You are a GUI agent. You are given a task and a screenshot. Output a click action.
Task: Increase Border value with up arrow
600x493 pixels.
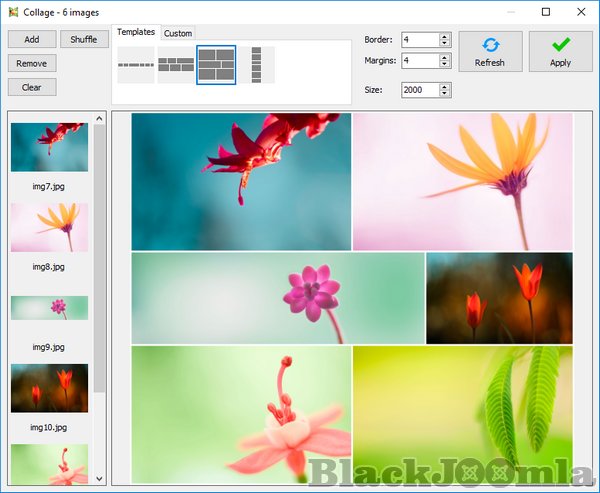[445, 36]
